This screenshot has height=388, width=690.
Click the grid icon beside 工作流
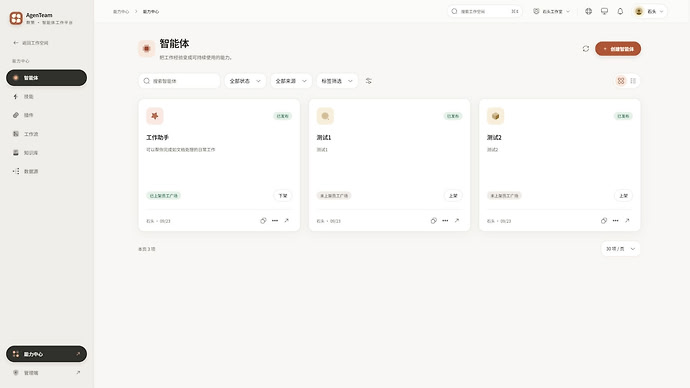[16, 134]
